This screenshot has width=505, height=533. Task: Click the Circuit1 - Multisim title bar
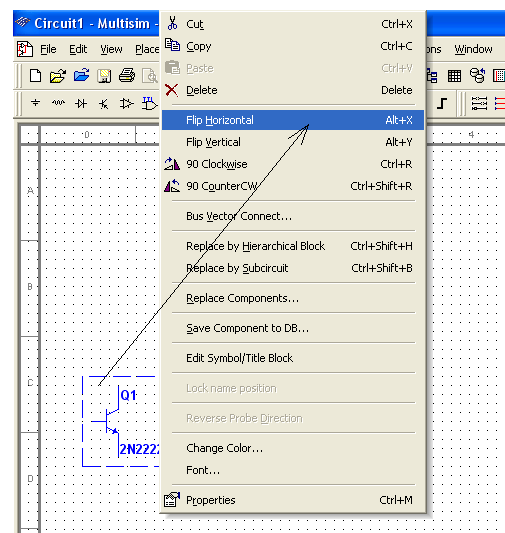86,23
